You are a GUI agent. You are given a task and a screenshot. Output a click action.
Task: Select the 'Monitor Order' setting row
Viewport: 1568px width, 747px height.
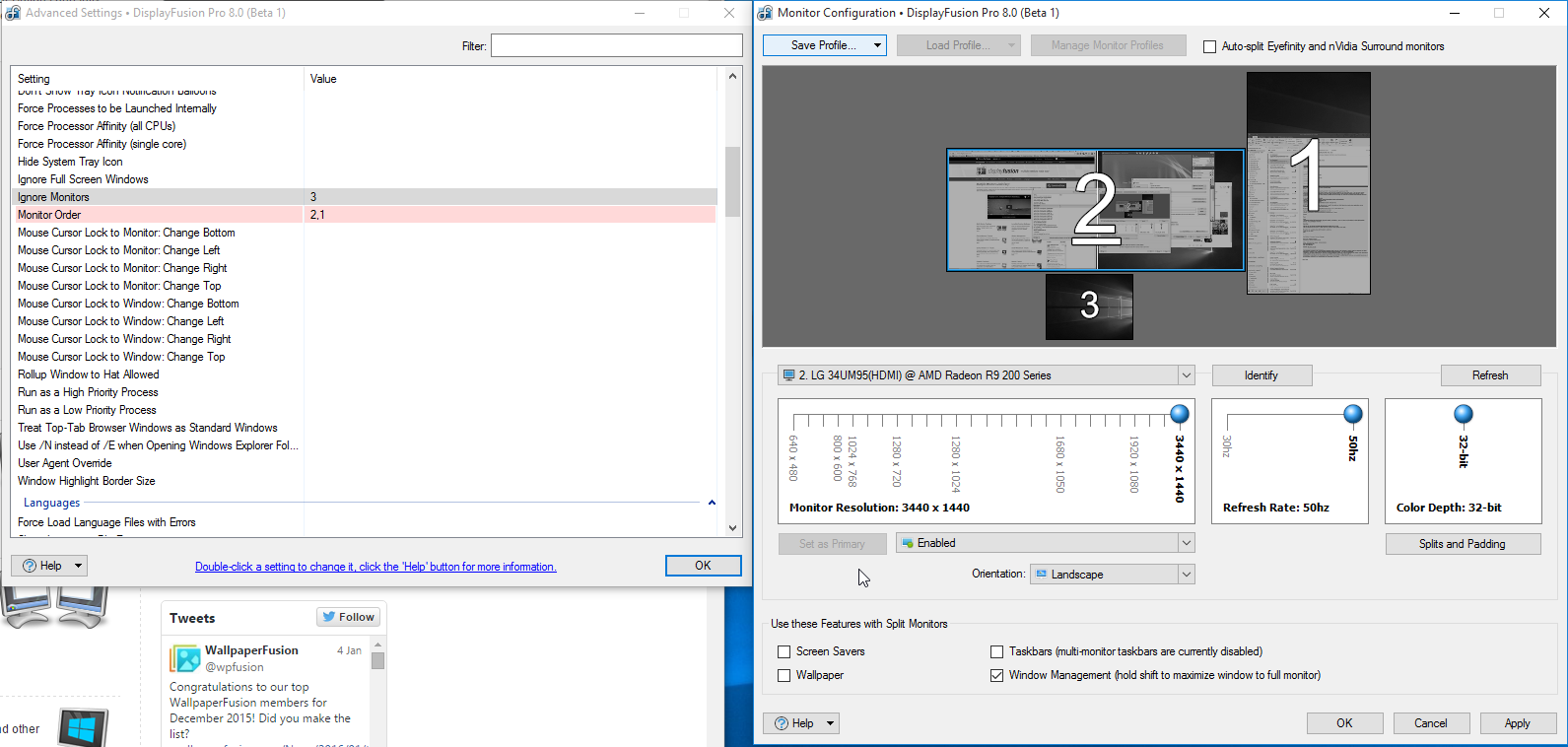click(x=366, y=215)
